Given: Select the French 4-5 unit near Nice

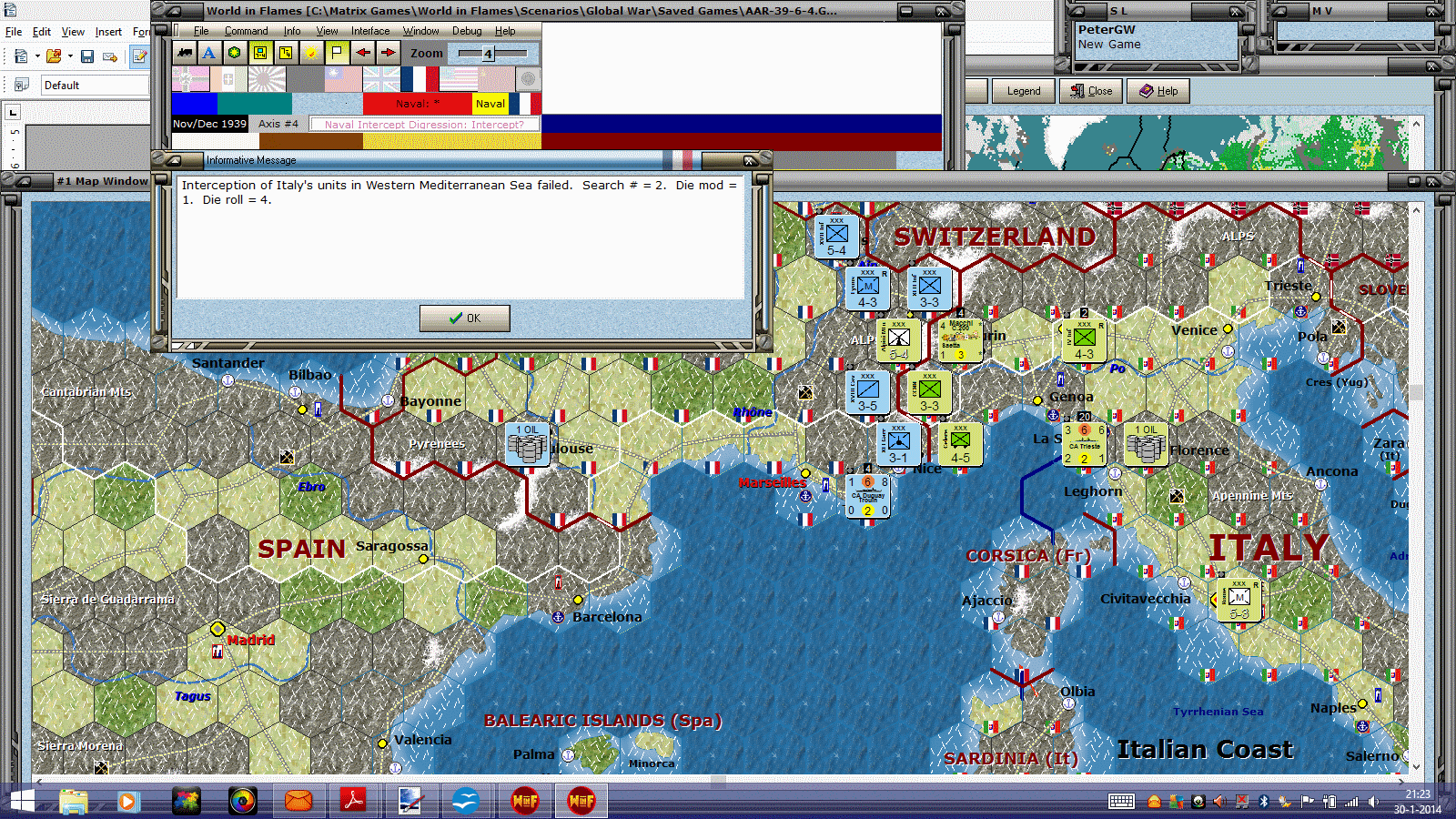Looking at the screenshot, I should [x=960, y=444].
